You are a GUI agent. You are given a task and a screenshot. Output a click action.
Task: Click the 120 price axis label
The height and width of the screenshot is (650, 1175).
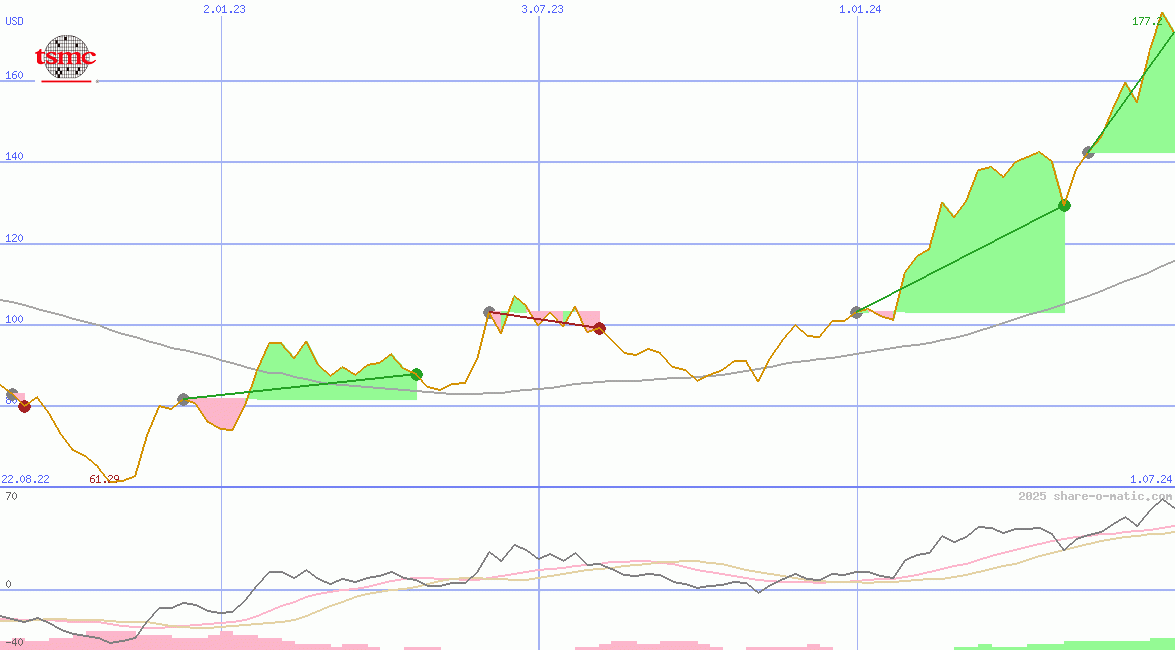pos(14,238)
